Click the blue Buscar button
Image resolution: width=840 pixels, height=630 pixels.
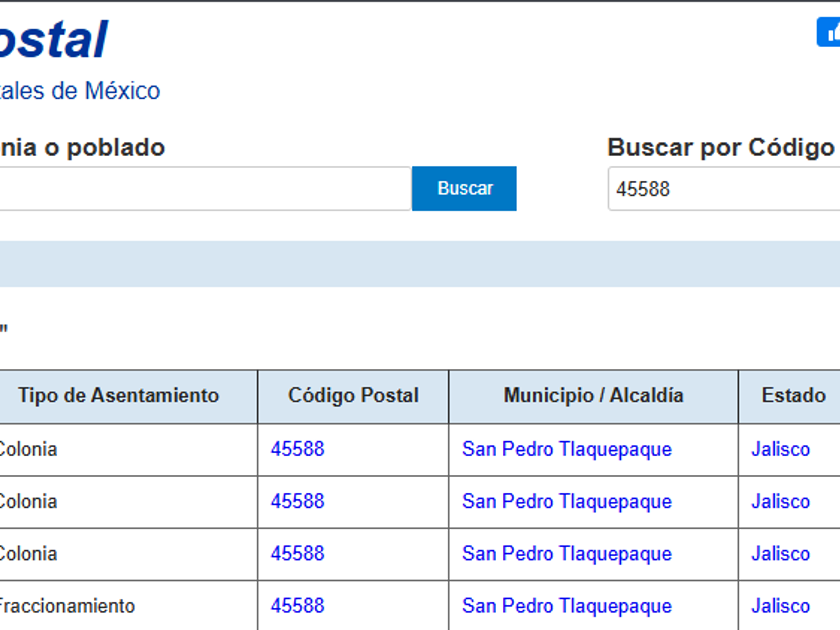[464, 189]
